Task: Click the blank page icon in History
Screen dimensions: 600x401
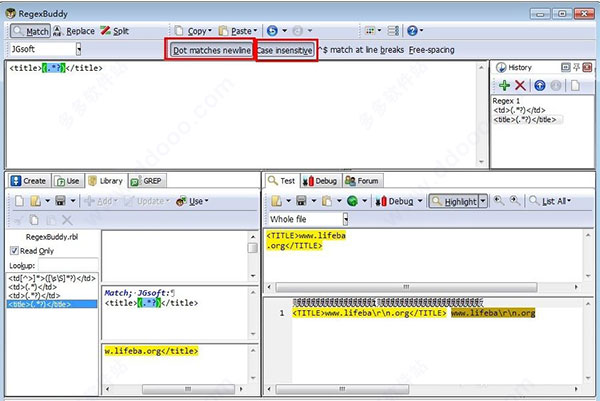Action: click(575, 85)
